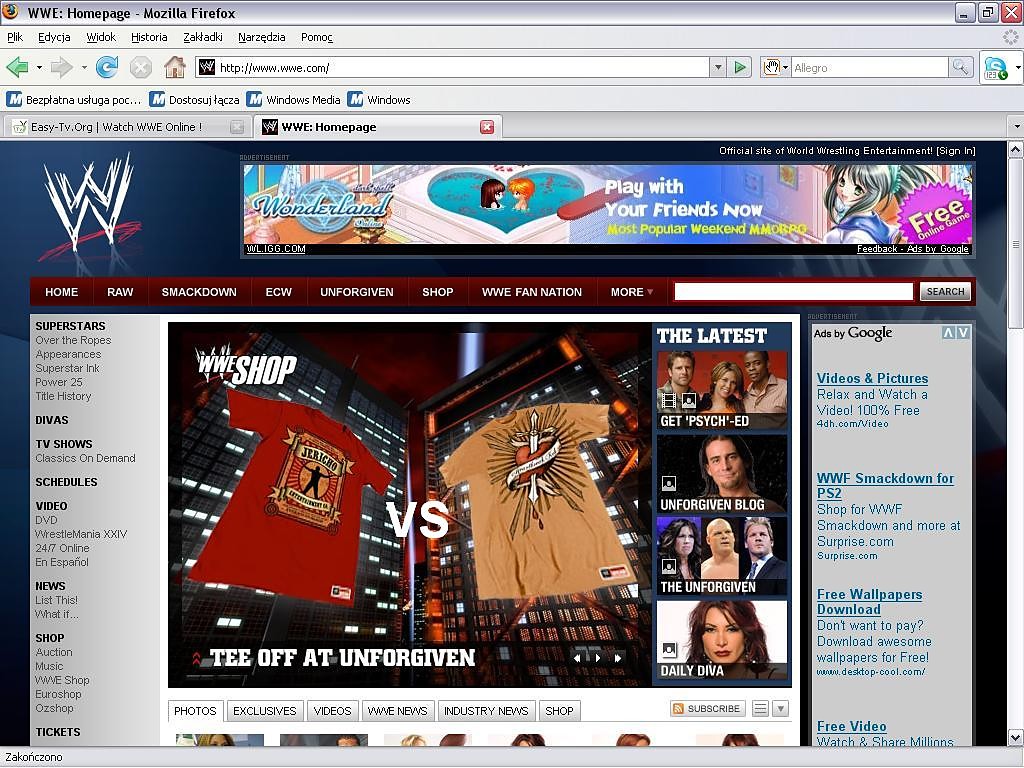Focus the address bar URL field

pos(462,67)
